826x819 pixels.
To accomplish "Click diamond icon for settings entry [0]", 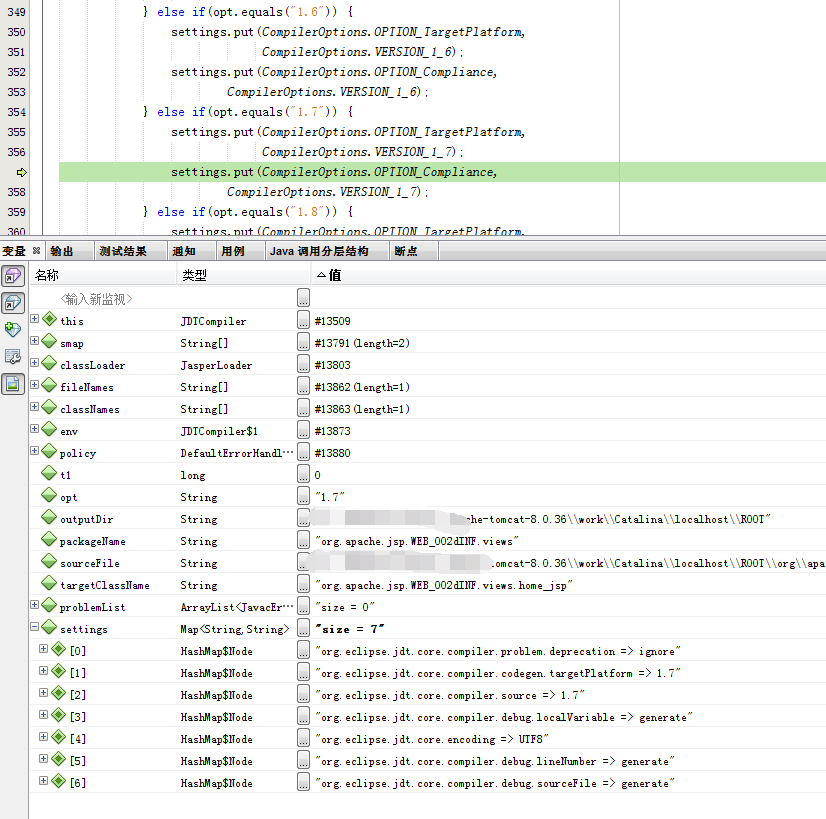I will (58, 649).
